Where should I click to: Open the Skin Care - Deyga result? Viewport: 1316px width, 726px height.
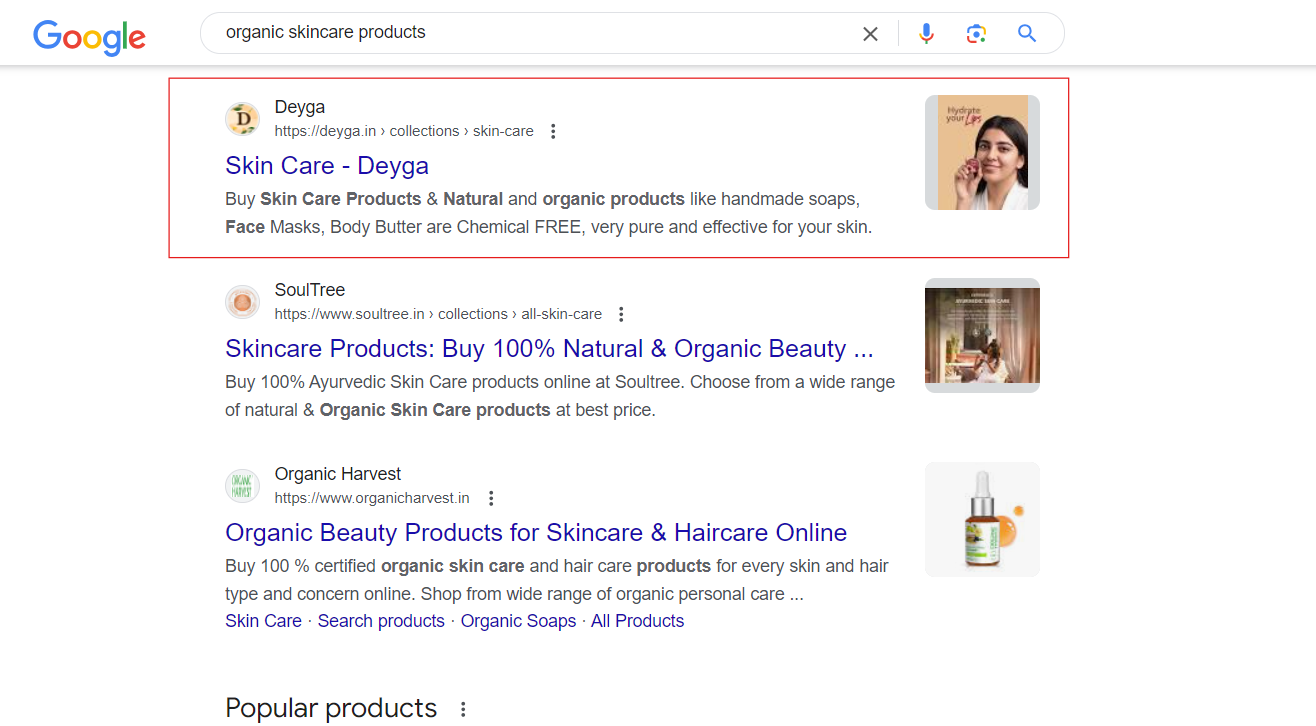point(327,165)
